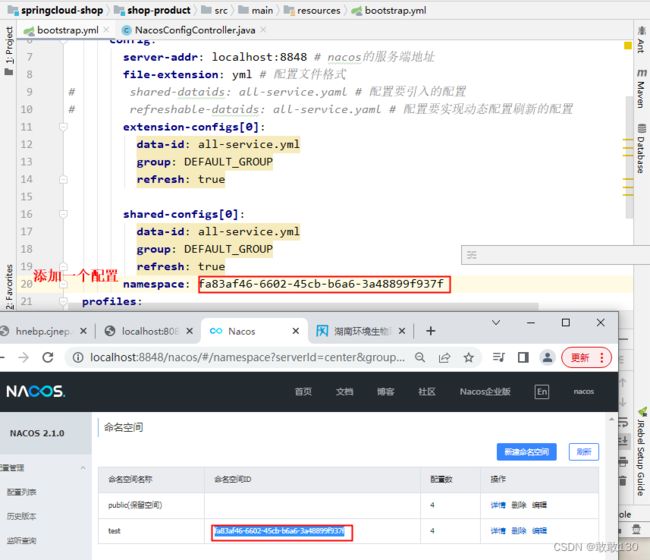Screen dimensions: 650x560
Task: Collapse the 配置管理 sidebar section
Action: point(44,468)
